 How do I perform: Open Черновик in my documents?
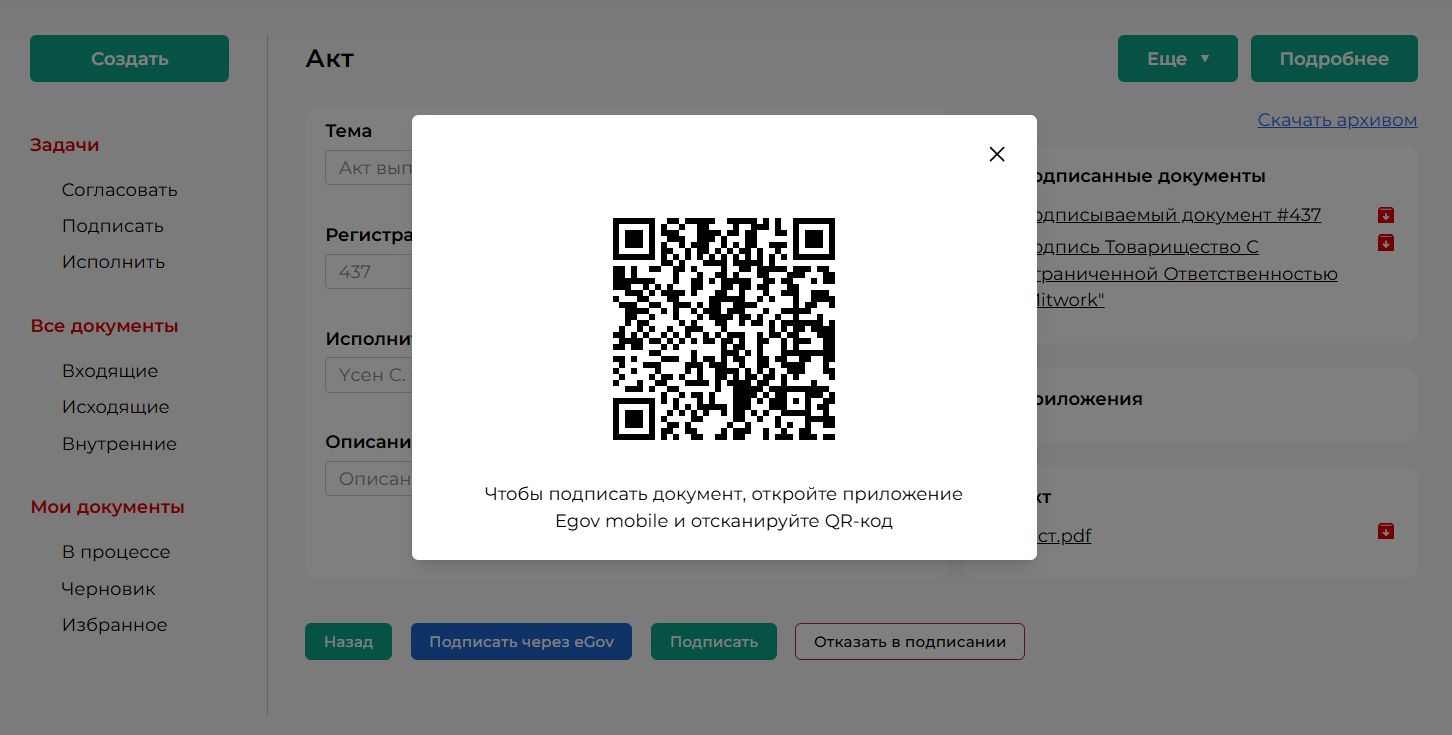pos(109,589)
